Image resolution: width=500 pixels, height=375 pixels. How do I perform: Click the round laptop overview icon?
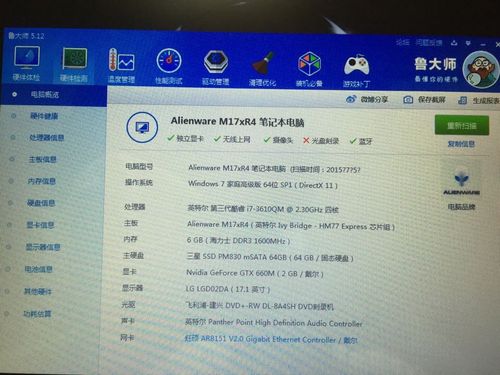(x=142, y=127)
